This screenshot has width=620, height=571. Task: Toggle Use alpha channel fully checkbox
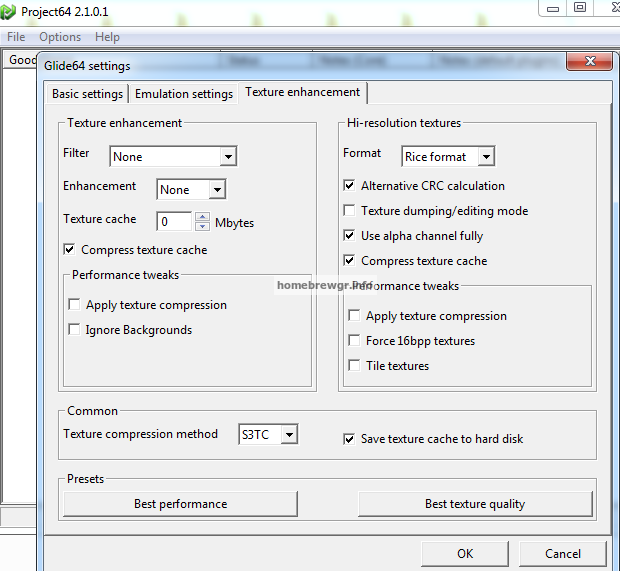click(349, 236)
